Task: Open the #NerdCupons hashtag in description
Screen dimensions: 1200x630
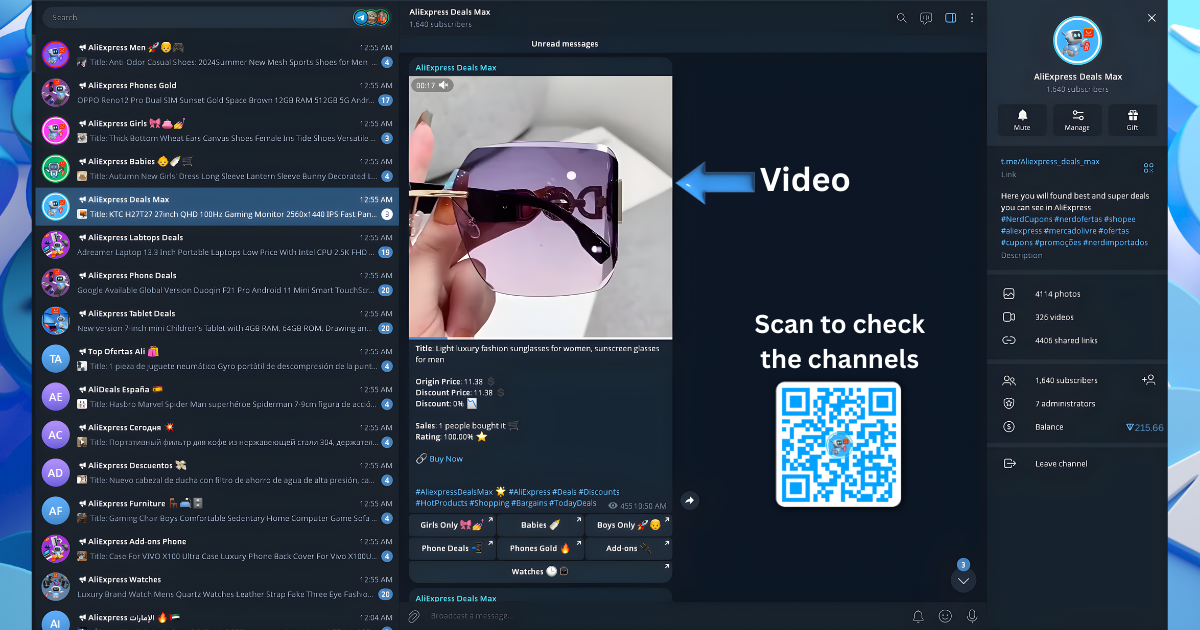Action: coord(1027,219)
